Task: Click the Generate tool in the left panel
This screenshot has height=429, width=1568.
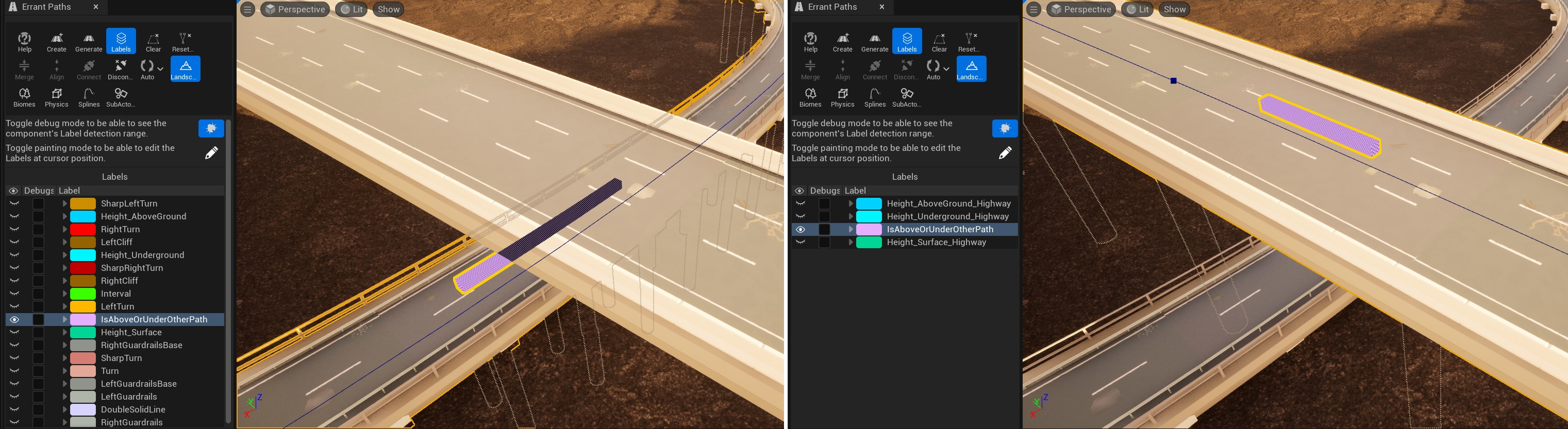Action: (88, 41)
